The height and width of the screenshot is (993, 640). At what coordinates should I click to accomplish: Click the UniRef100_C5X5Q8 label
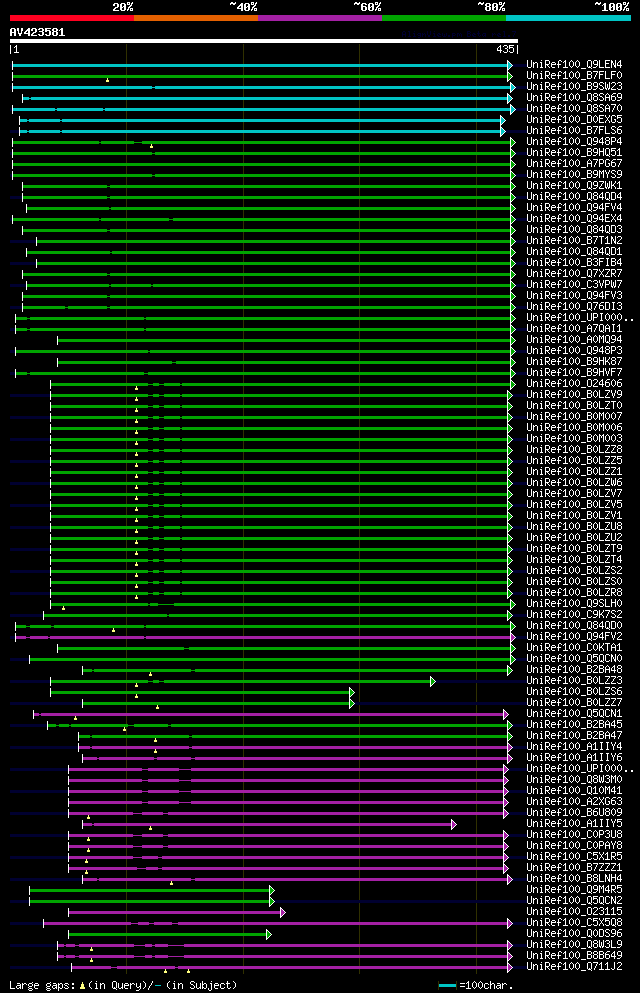click(x=574, y=923)
